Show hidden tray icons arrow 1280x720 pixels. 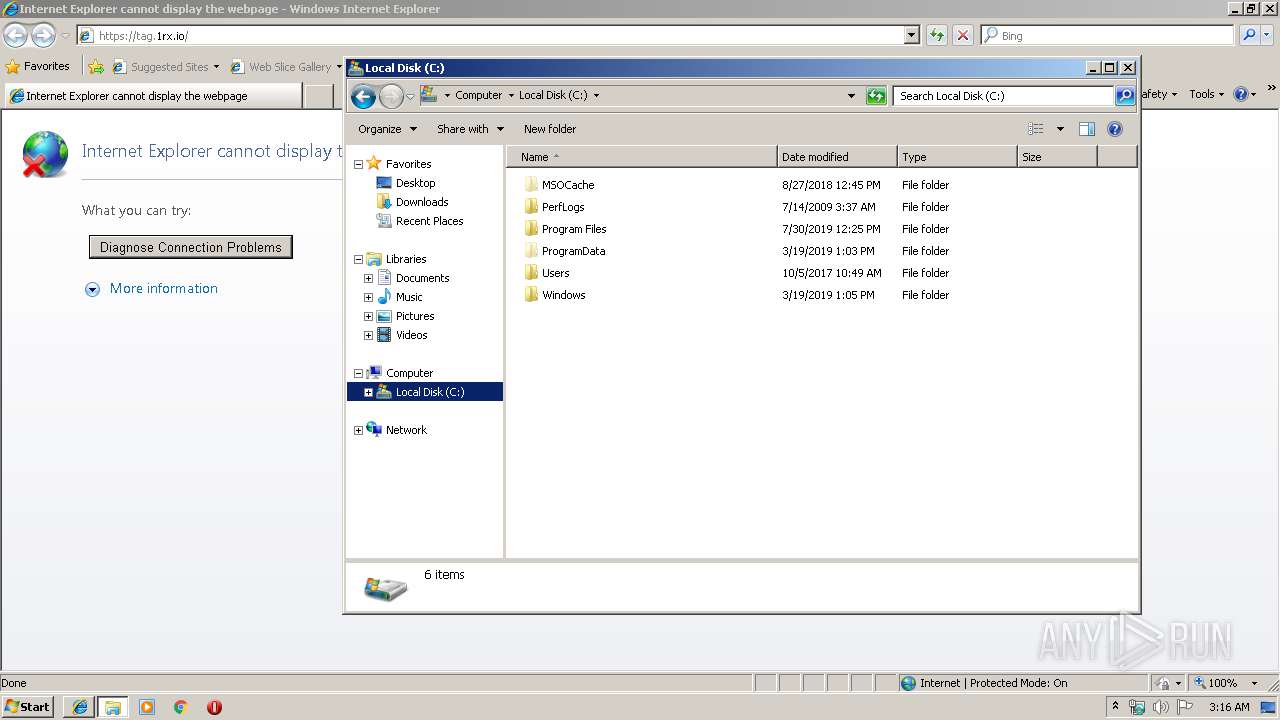[x=1115, y=706]
